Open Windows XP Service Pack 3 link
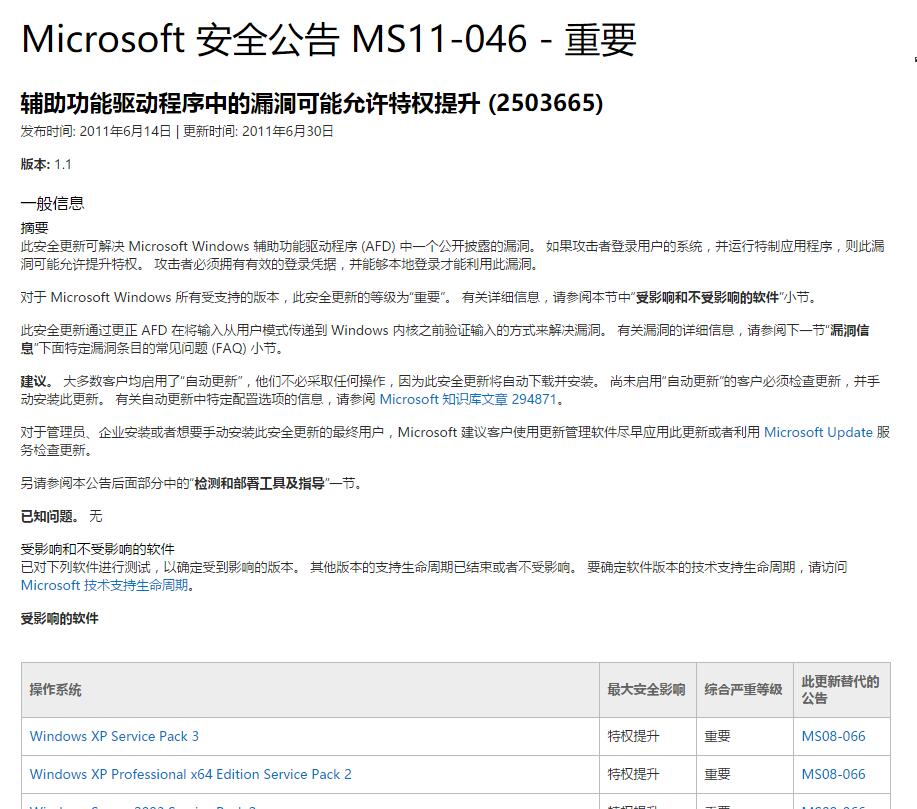Screen dimensions: 917x809 tap(114, 736)
